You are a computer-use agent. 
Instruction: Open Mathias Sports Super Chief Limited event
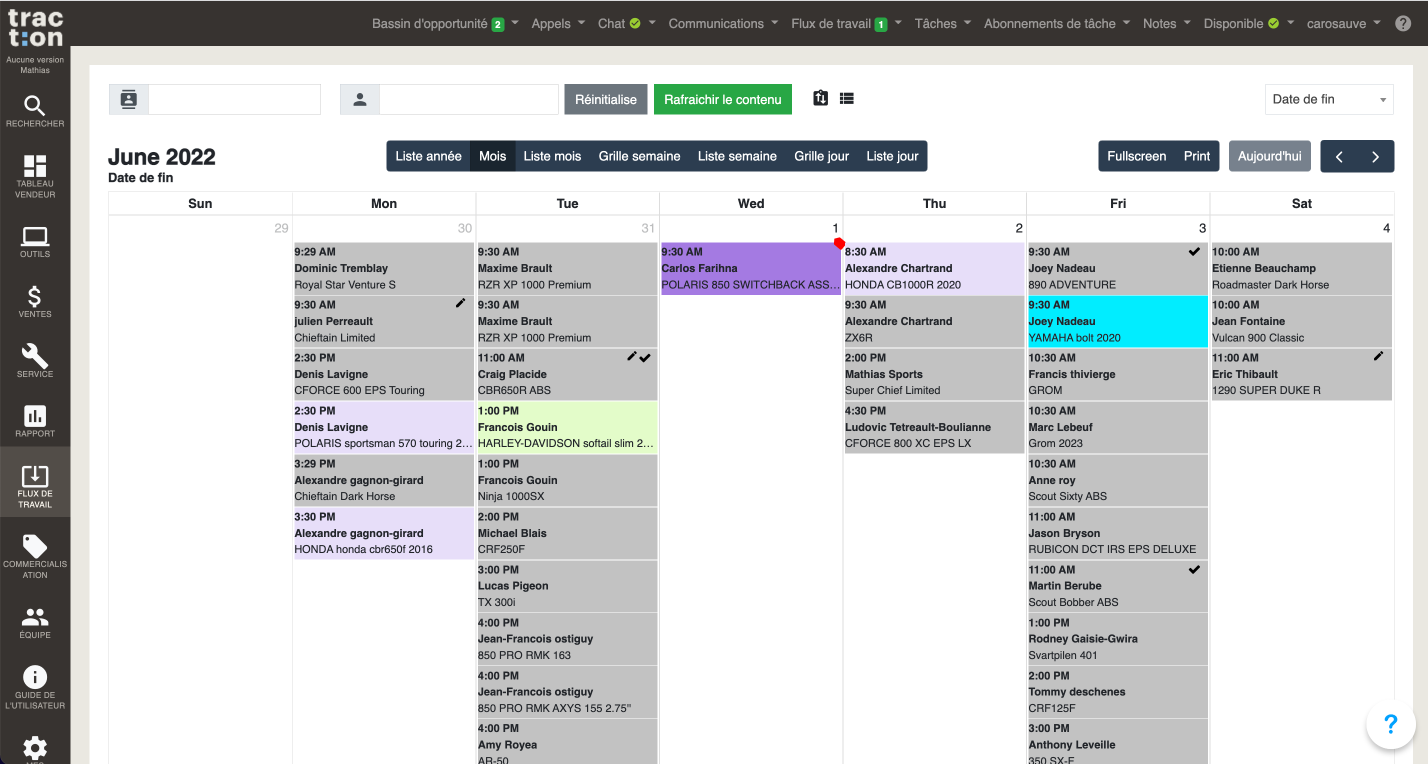click(934, 374)
